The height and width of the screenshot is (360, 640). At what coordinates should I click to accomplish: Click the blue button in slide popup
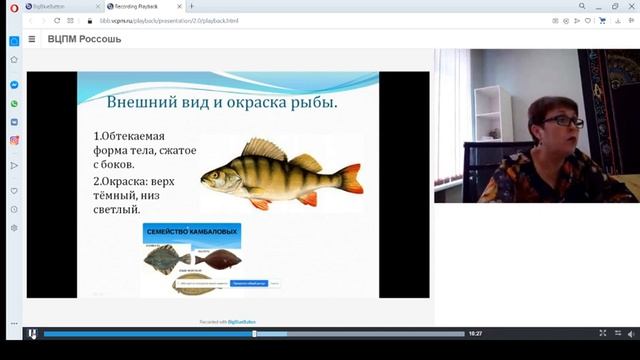pos(249,283)
